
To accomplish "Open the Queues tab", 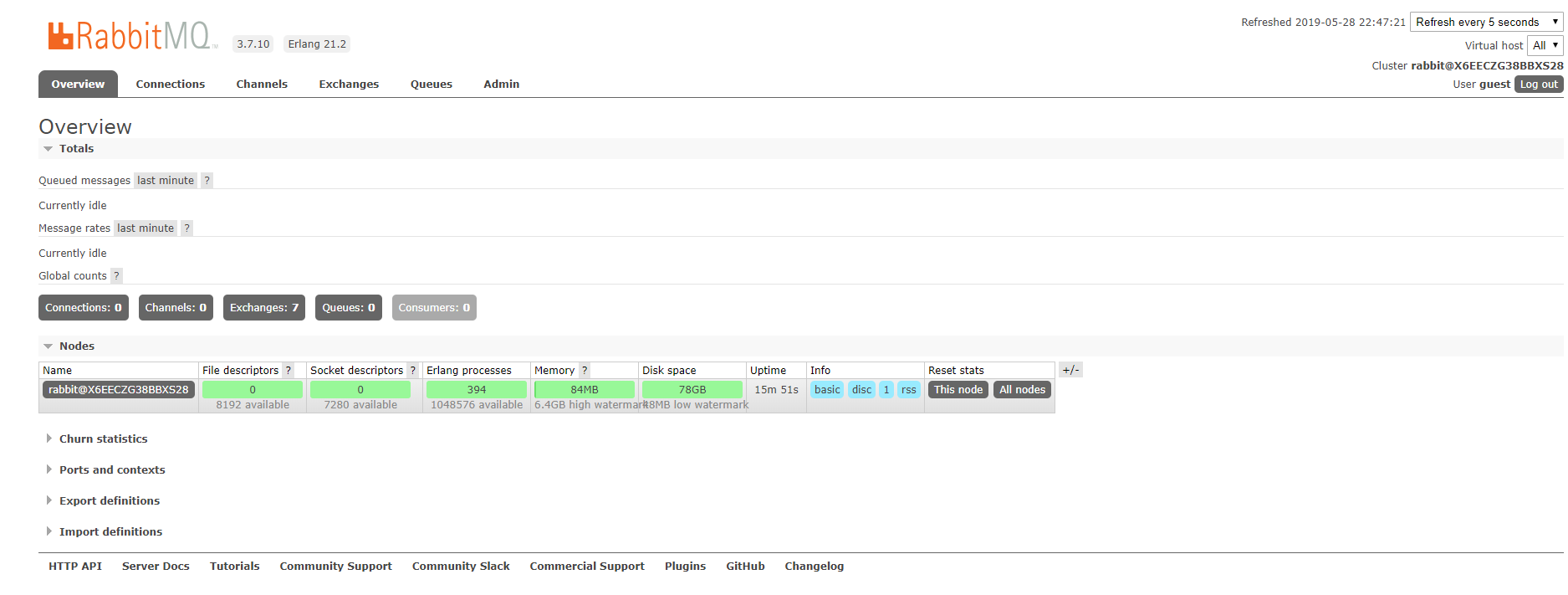I will pyautogui.click(x=432, y=85).
